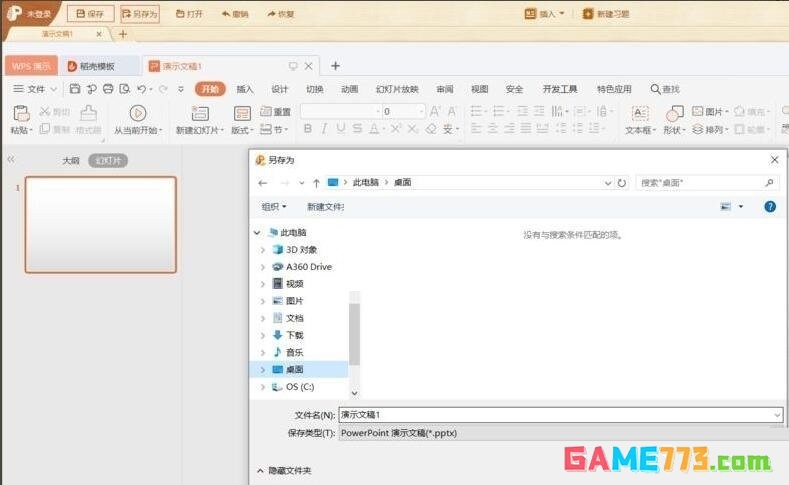Click the Text Box (文本框) icon
The height and width of the screenshot is (485, 789).
(640, 113)
